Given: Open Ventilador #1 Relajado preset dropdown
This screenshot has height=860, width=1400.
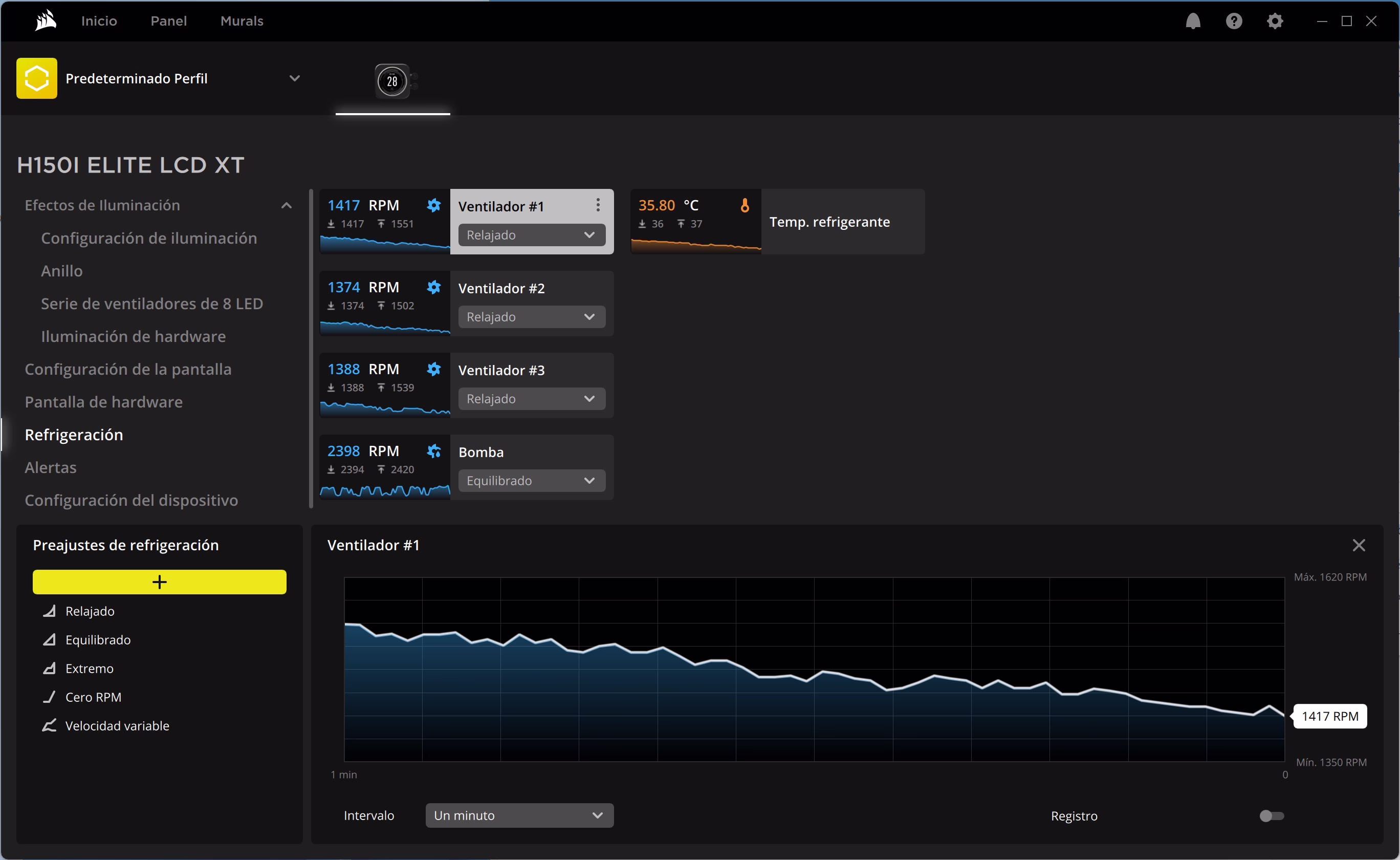Looking at the screenshot, I should (x=532, y=235).
